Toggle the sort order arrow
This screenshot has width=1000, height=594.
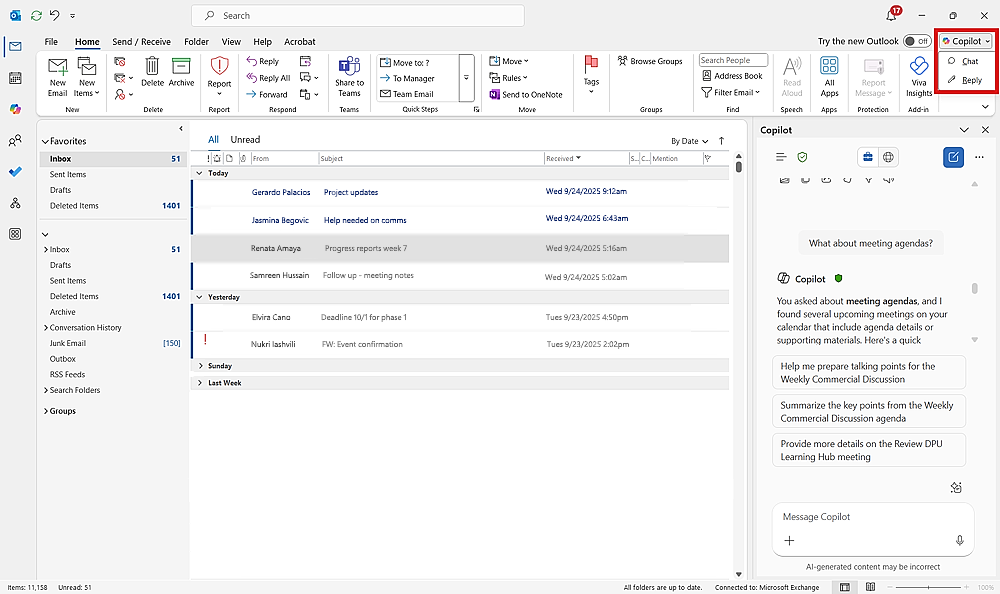tap(722, 141)
